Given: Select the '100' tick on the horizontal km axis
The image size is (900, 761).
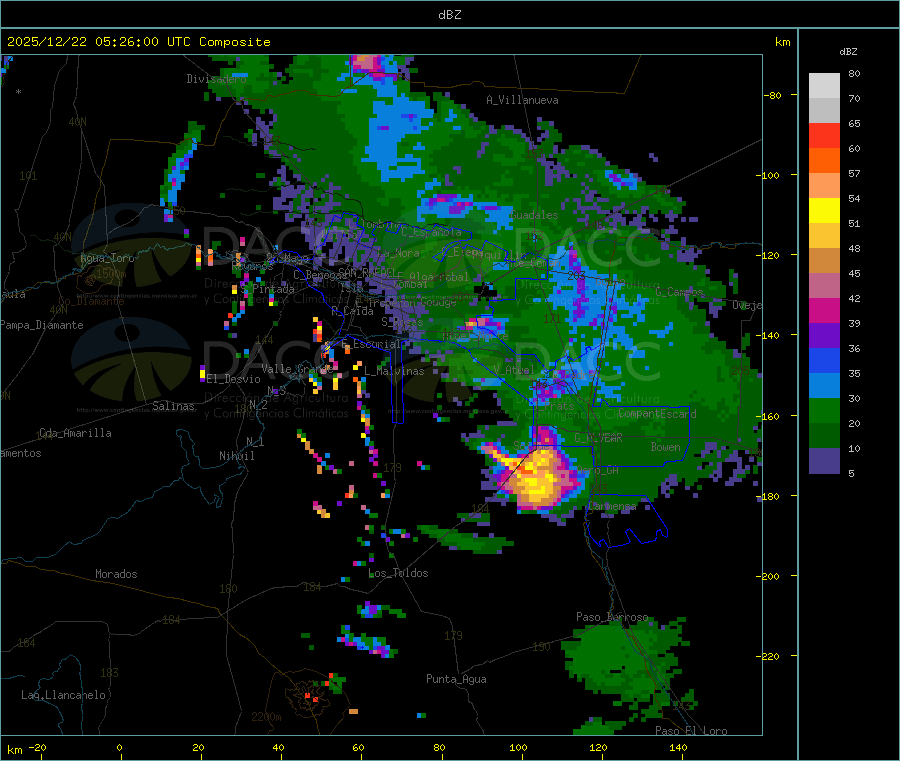Looking at the screenshot, I should (518, 747).
